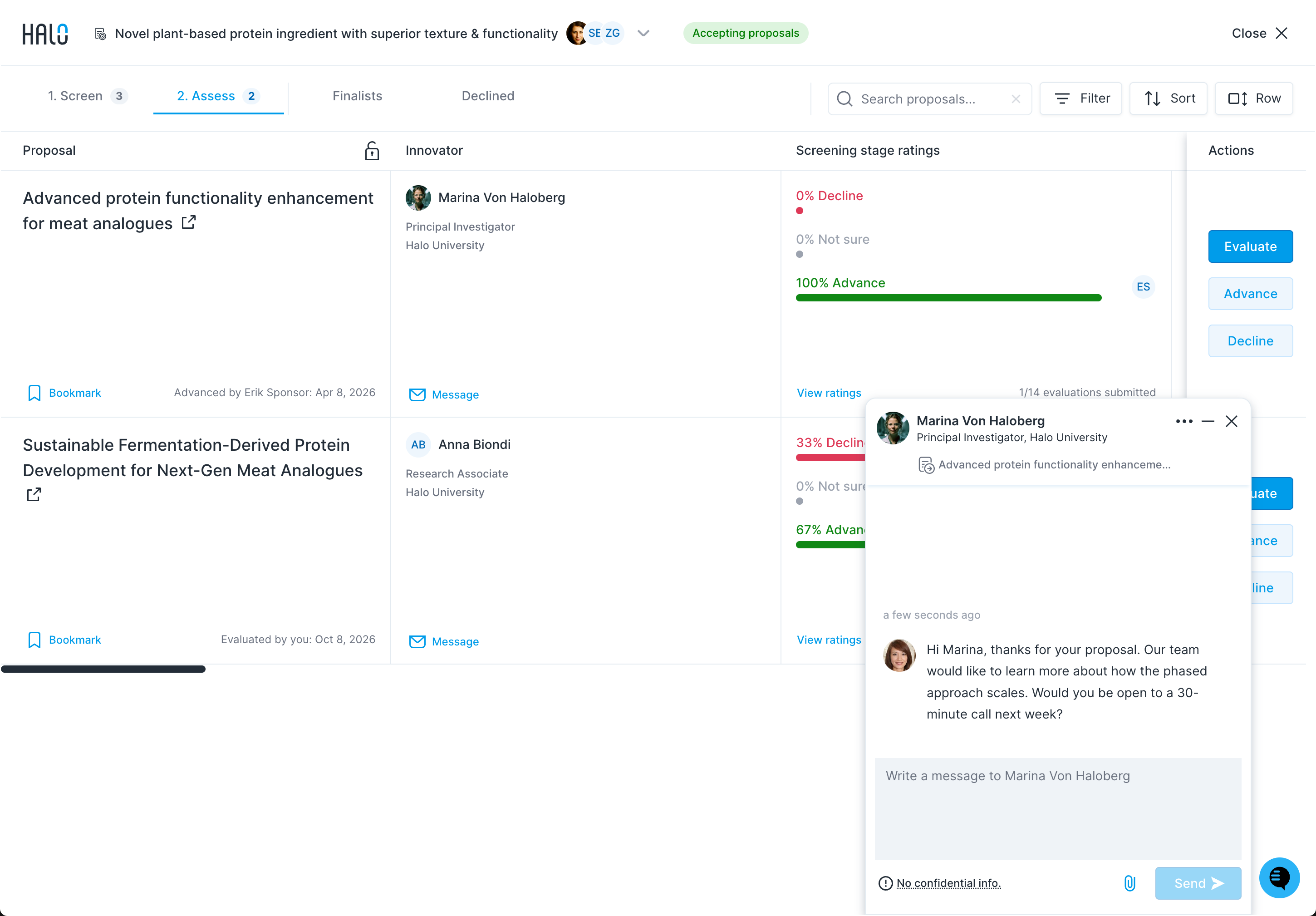Open the Declined tab
Viewport: 1316px width, 916px height.
[x=488, y=96]
